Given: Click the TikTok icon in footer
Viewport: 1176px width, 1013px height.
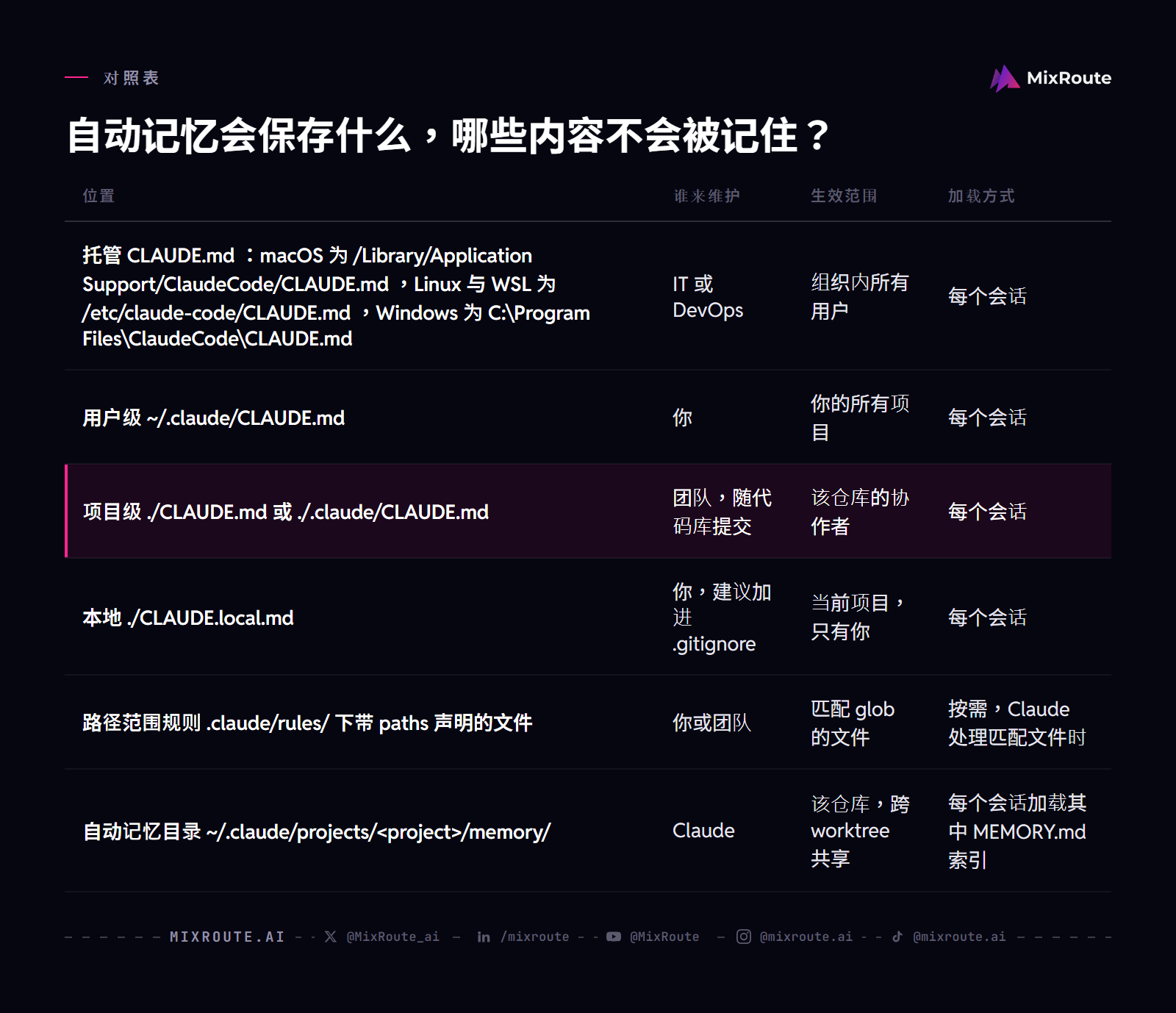Looking at the screenshot, I should point(897,937).
